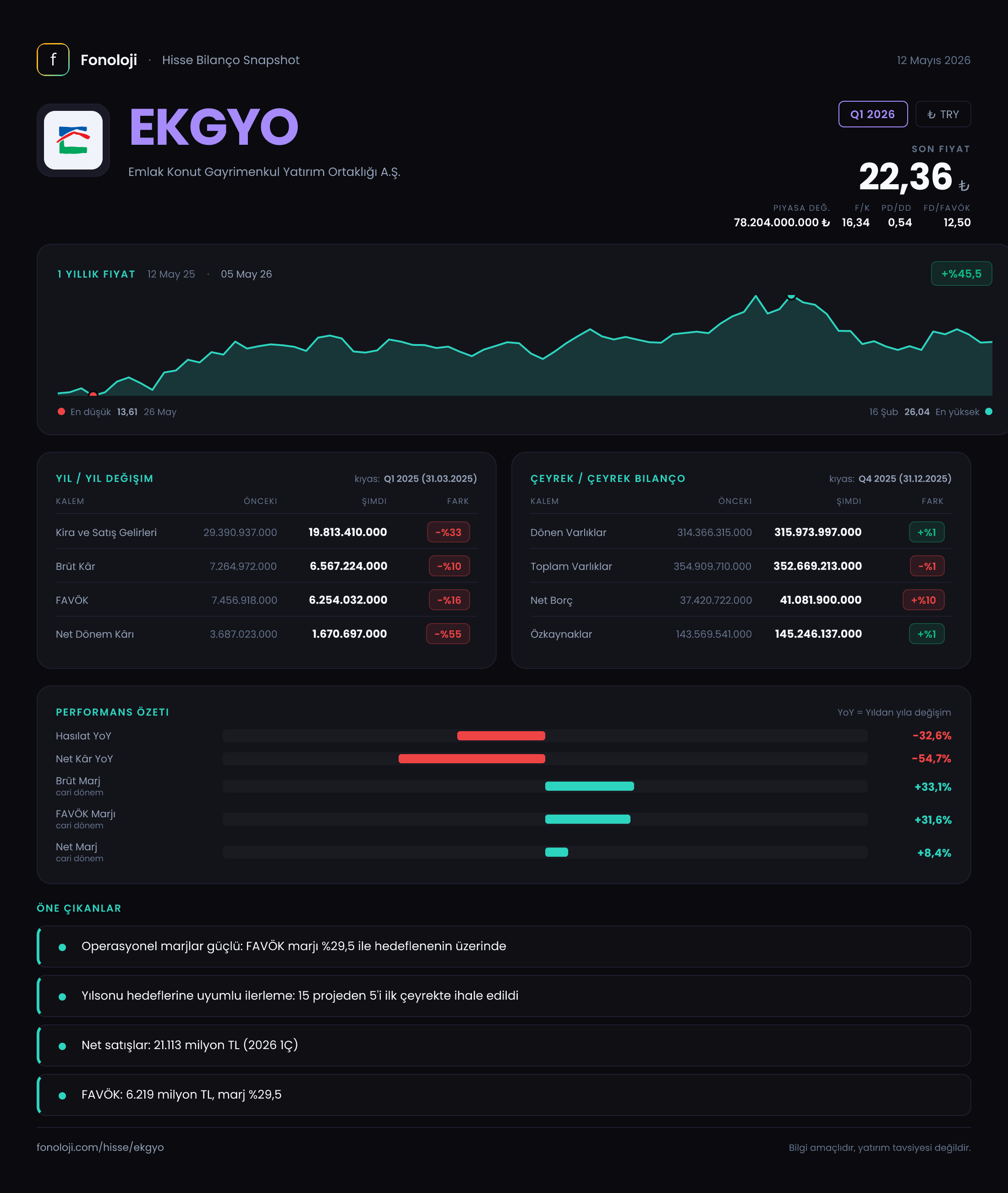Click the teal En yüksek legend dot
Screen dimensions: 1008x1193
point(989,411)
